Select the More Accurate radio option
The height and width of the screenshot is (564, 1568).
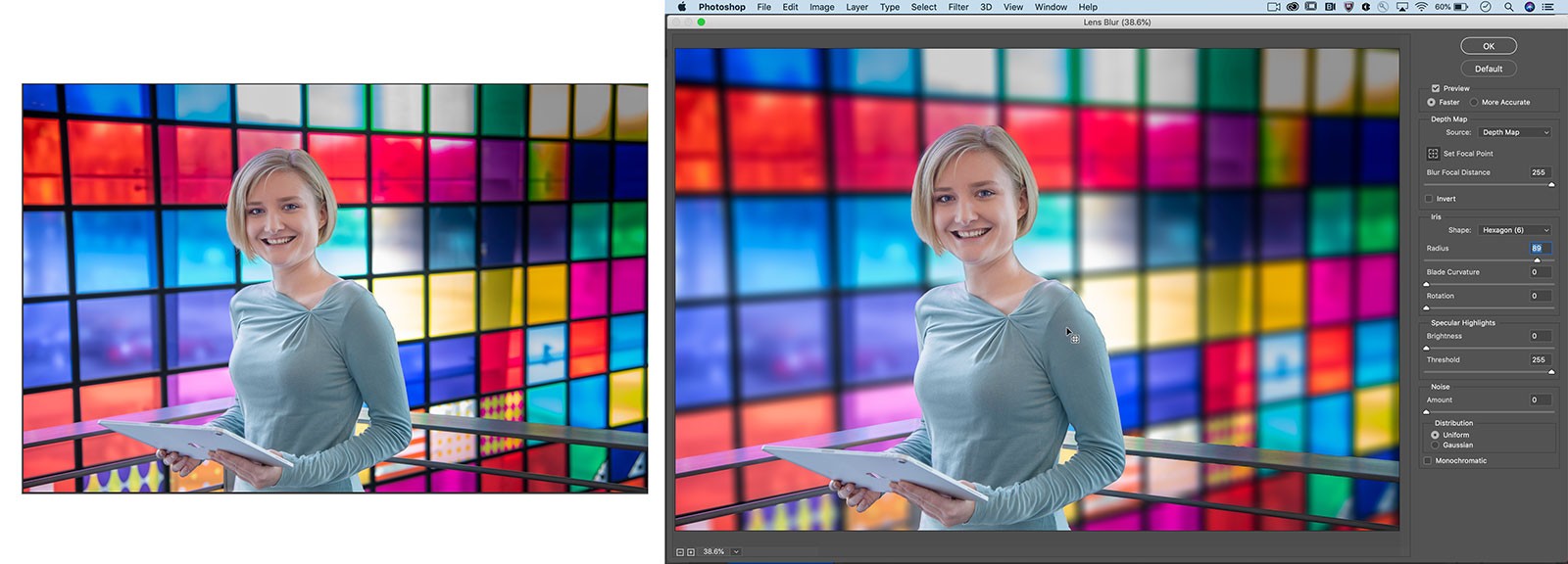click(x=1474, y=102)
